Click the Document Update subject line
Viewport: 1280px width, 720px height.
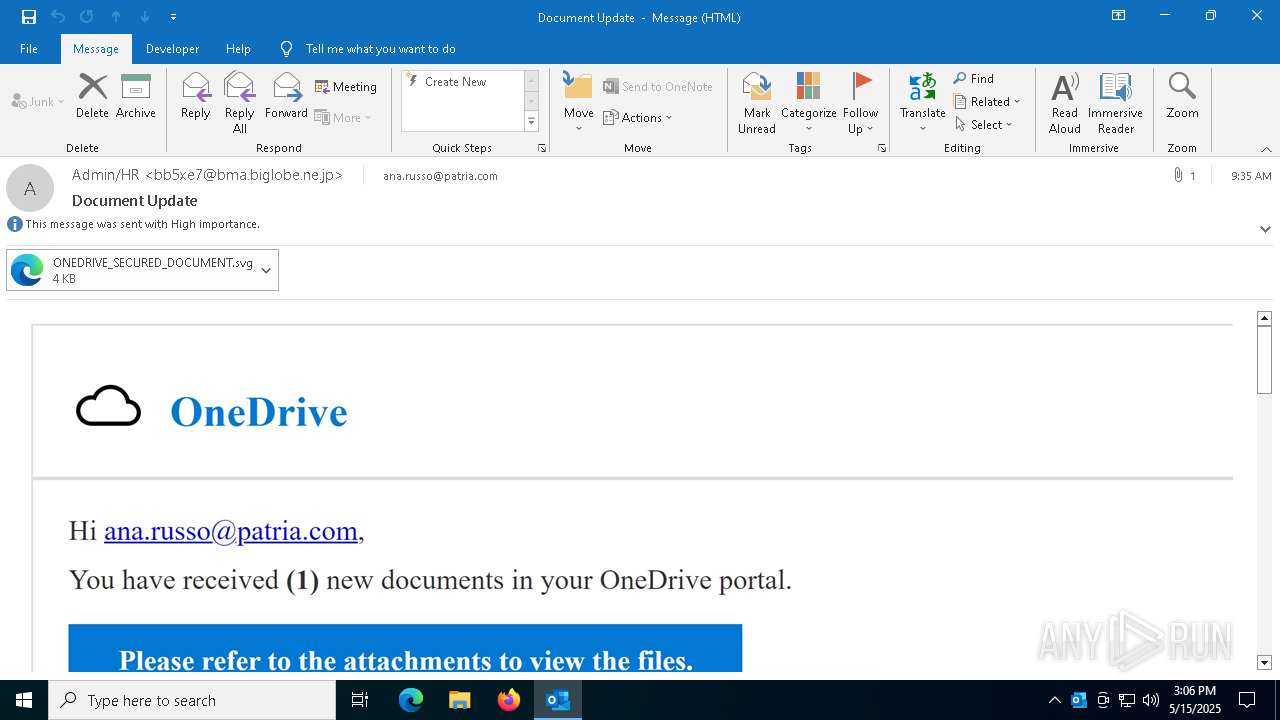tap(135, 200)
